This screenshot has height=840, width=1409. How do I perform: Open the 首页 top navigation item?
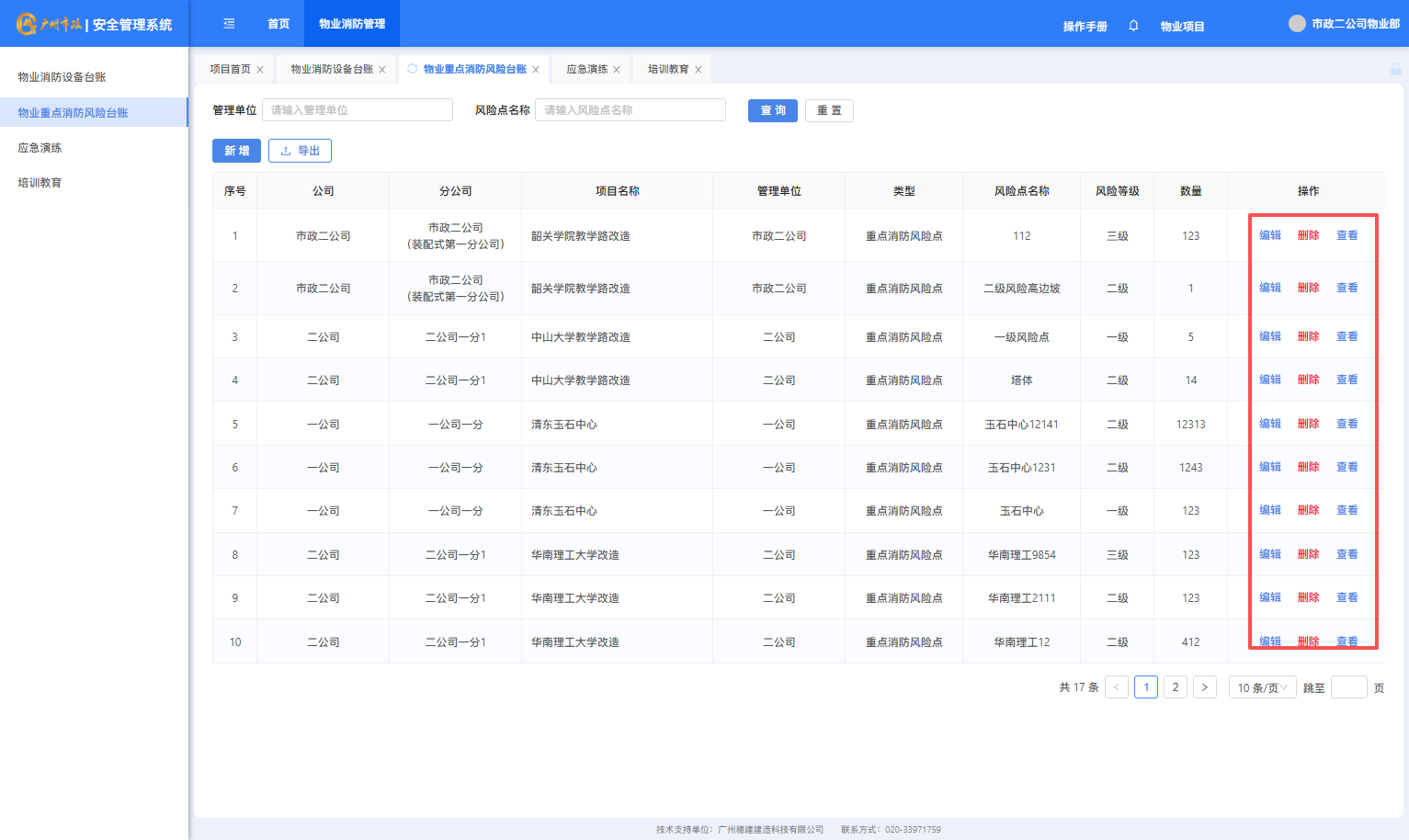278,24
